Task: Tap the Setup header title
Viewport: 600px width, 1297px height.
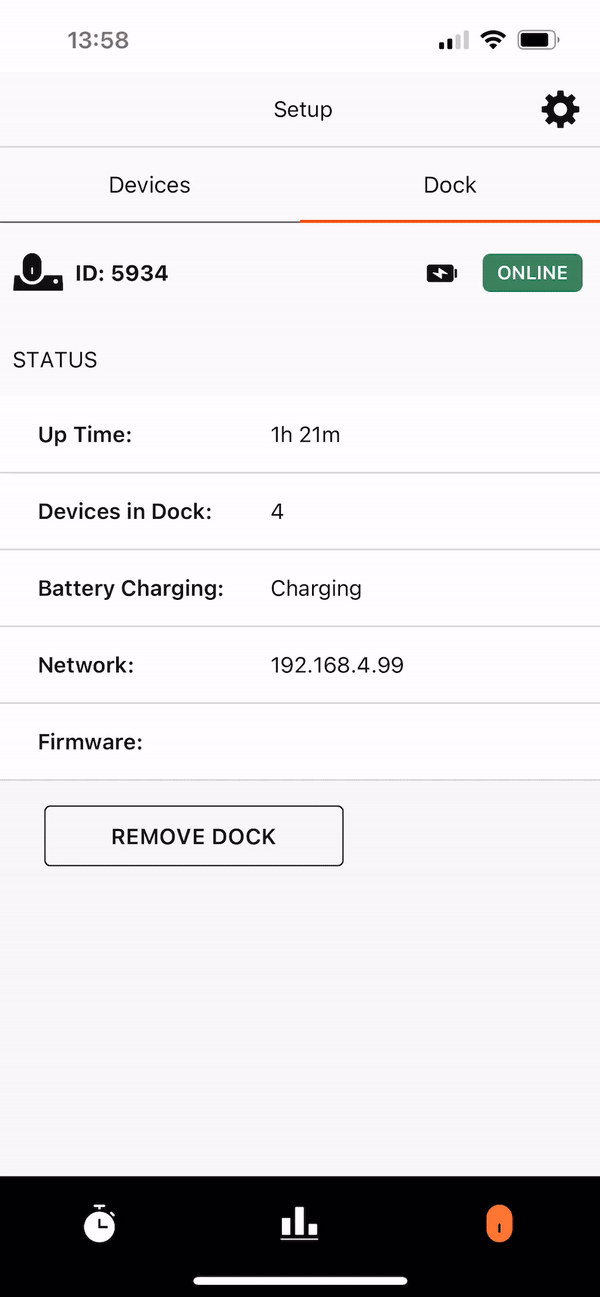Action: (302, 109)
